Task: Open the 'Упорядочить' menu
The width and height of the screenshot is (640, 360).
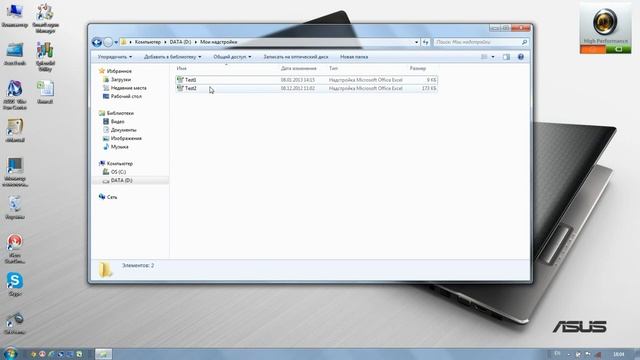Action: [115, 57]
